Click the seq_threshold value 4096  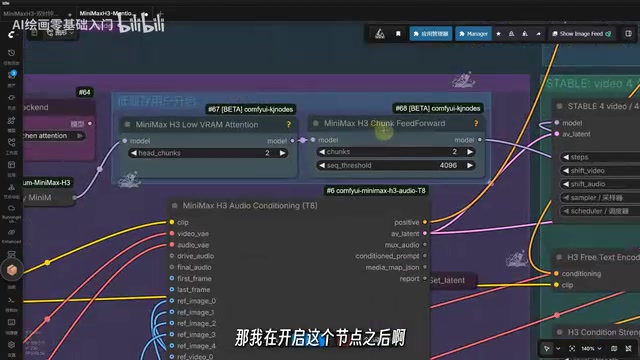pyautogui.click(x=448, y=165)
